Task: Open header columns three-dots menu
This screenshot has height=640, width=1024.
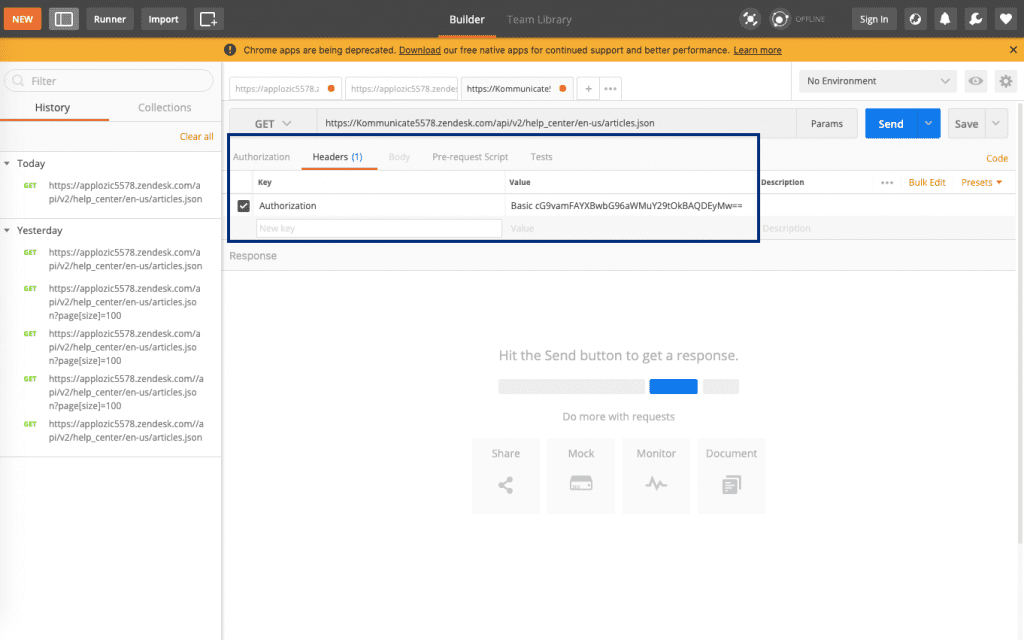Action: [x=887, y=183]
